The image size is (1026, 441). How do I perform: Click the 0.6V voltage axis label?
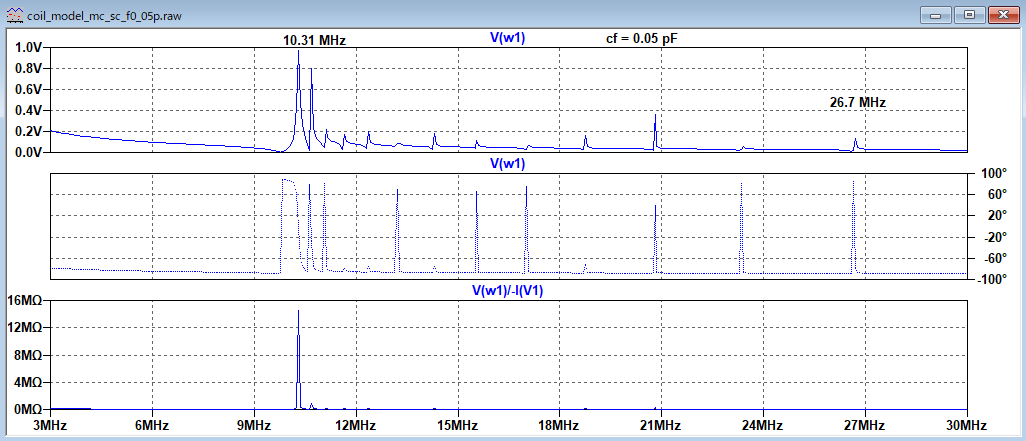tap(28, 90)
